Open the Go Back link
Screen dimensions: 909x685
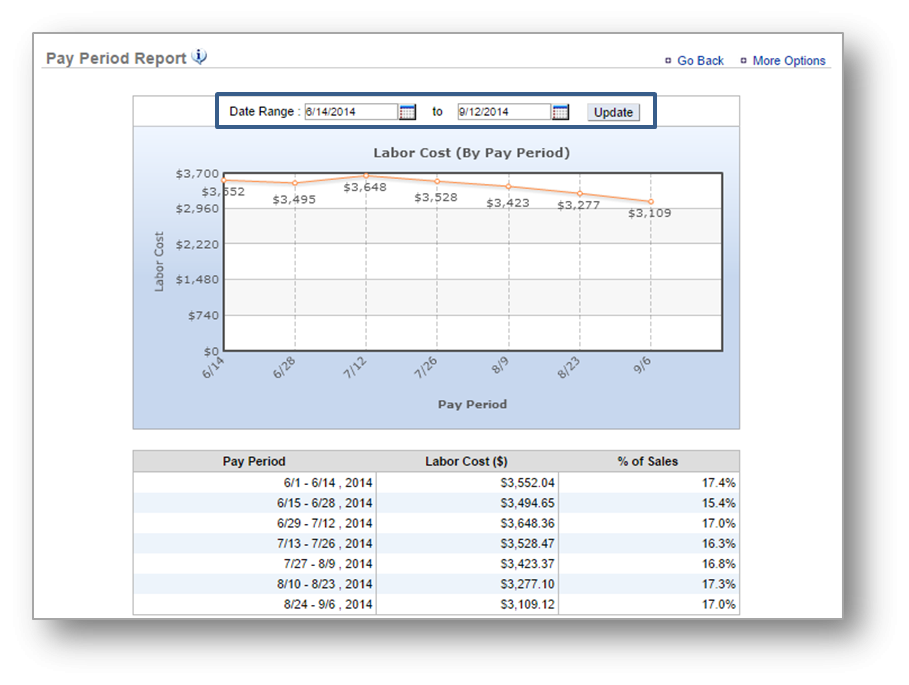699,60
